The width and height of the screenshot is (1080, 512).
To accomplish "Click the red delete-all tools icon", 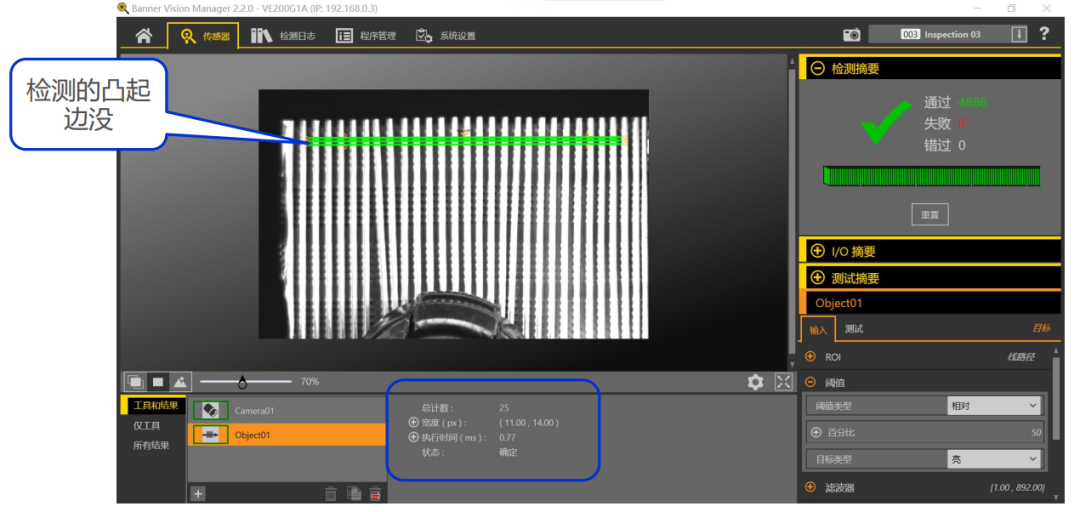I will [376, 494].
